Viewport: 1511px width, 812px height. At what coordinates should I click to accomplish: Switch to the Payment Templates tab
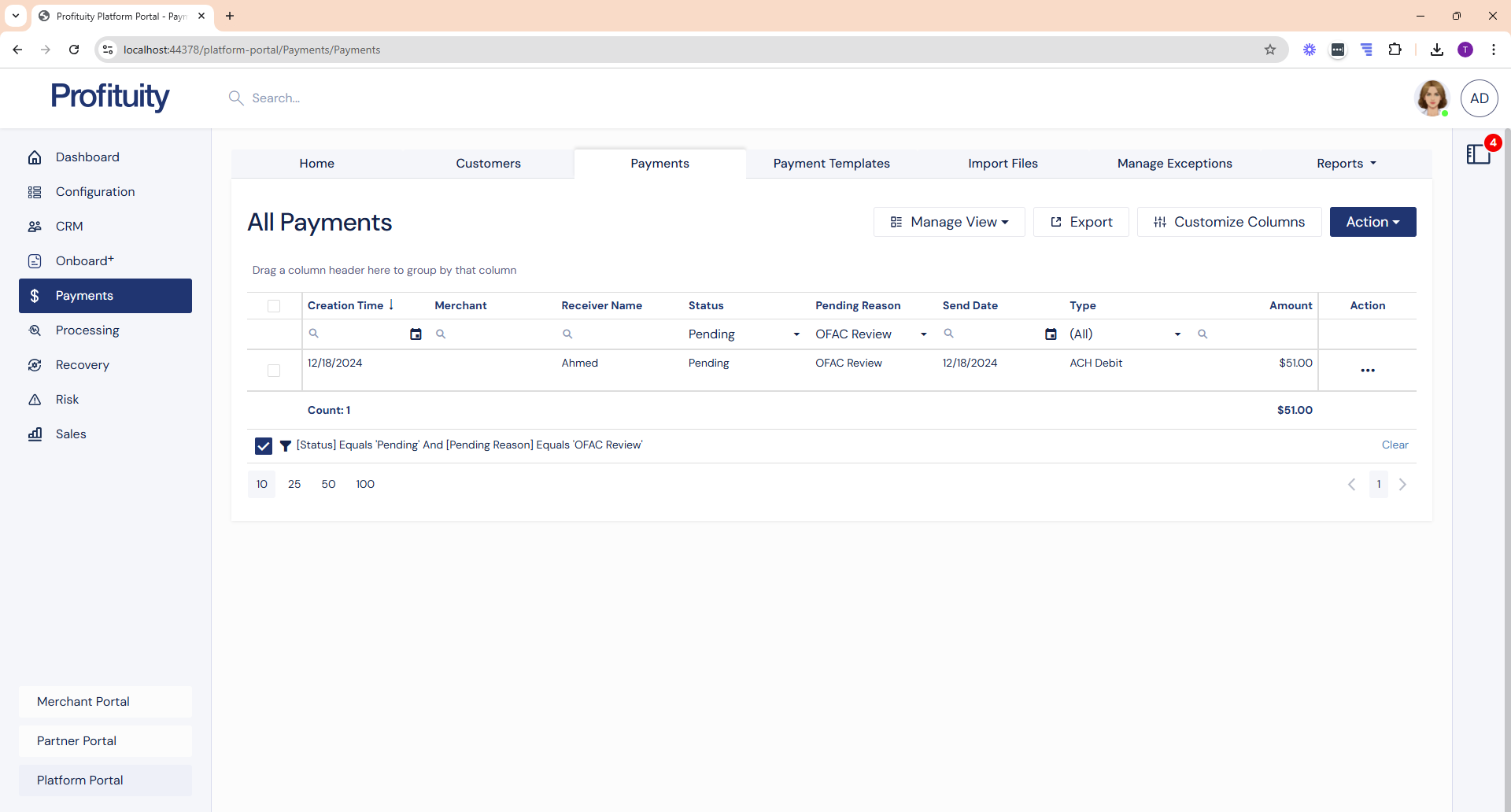[831, 164]
